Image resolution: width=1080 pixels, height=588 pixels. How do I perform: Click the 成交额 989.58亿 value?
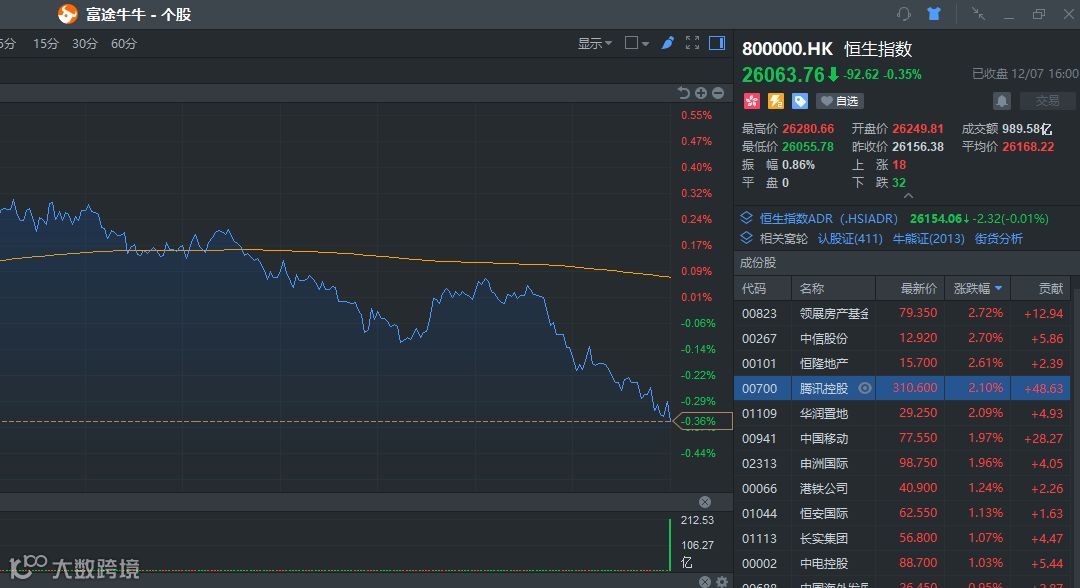point(1027,129)
